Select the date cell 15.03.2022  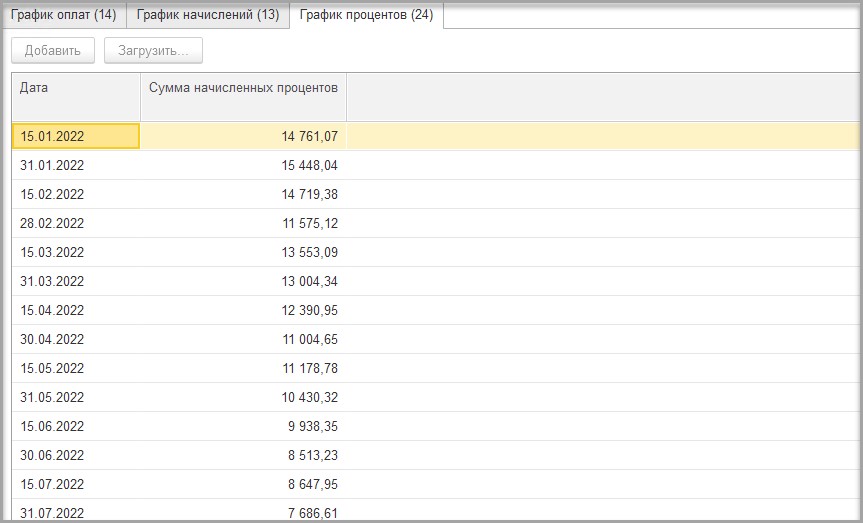[x=76, y=252]
